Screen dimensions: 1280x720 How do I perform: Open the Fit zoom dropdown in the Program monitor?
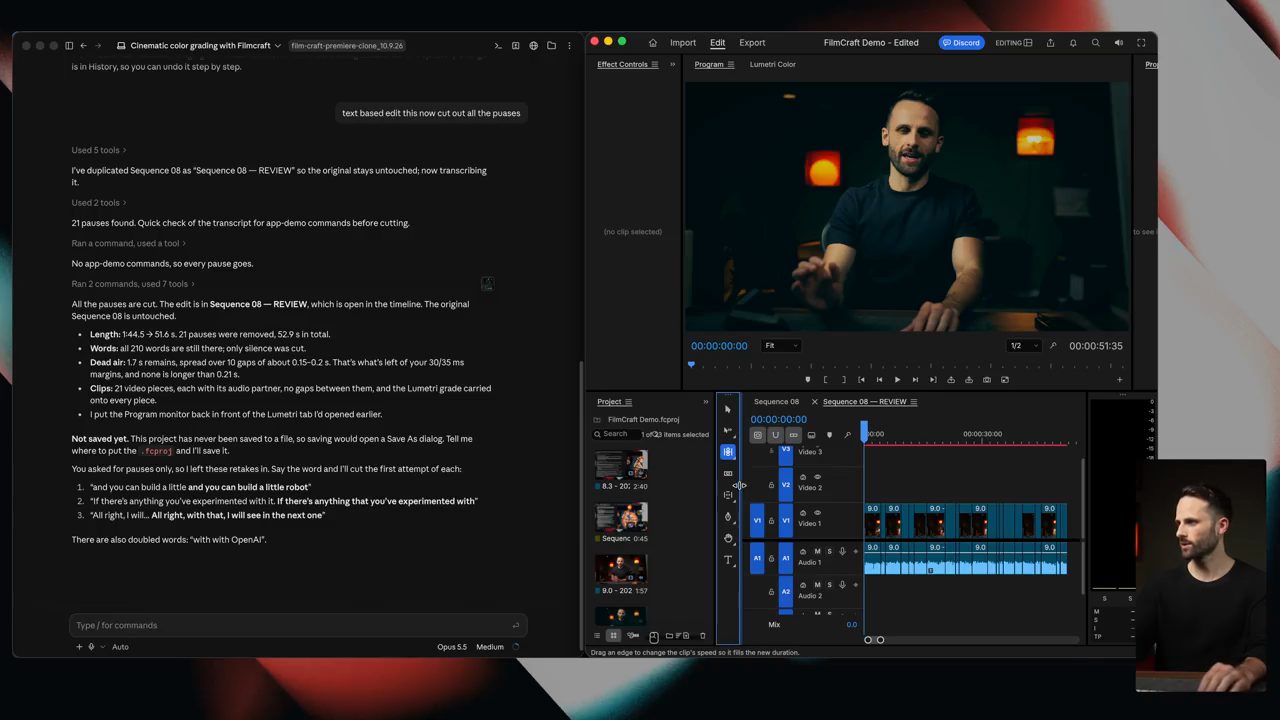click(781, 346)
